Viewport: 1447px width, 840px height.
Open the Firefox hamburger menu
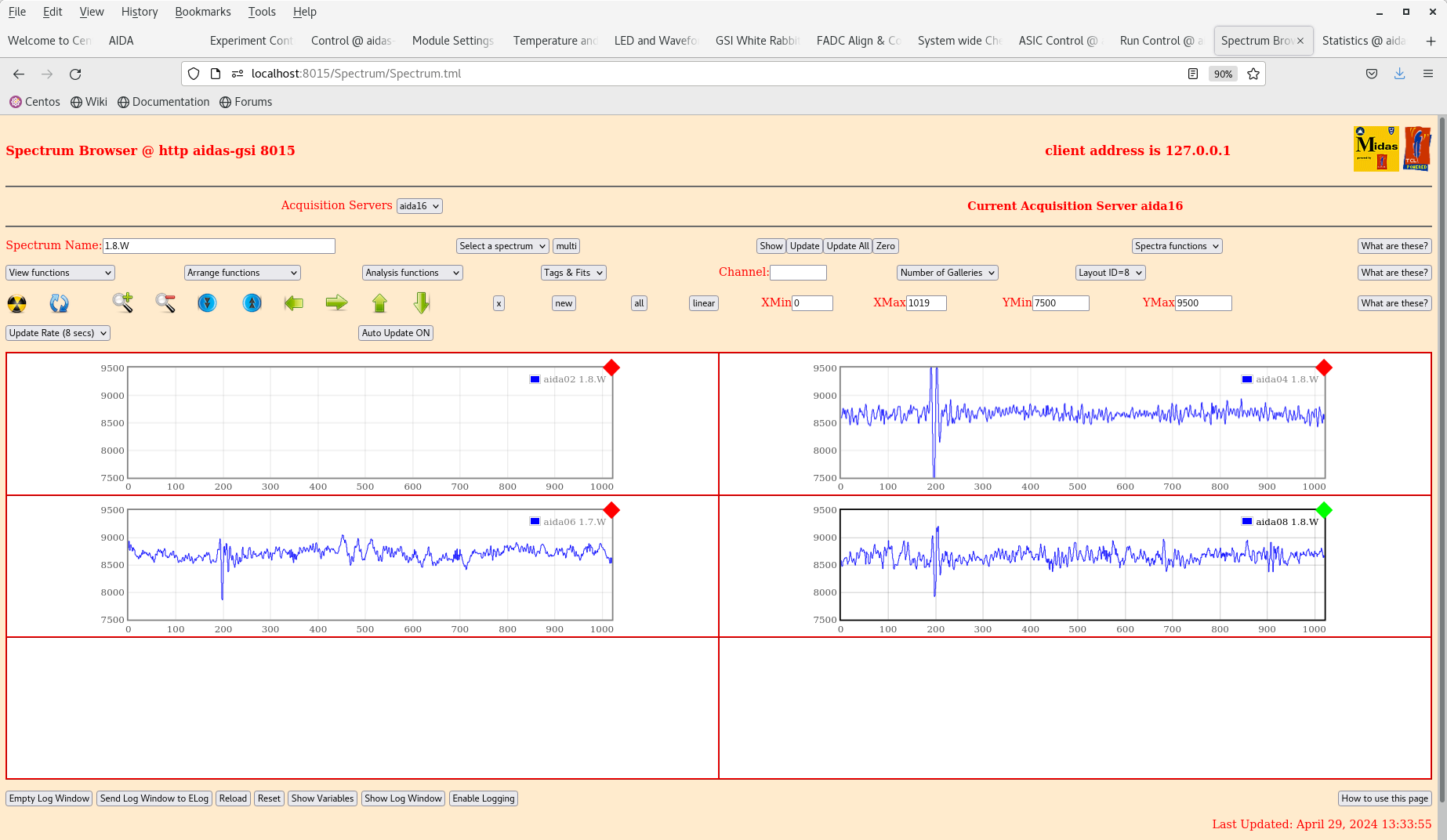pyautogui.click(x=1428, y=74)
